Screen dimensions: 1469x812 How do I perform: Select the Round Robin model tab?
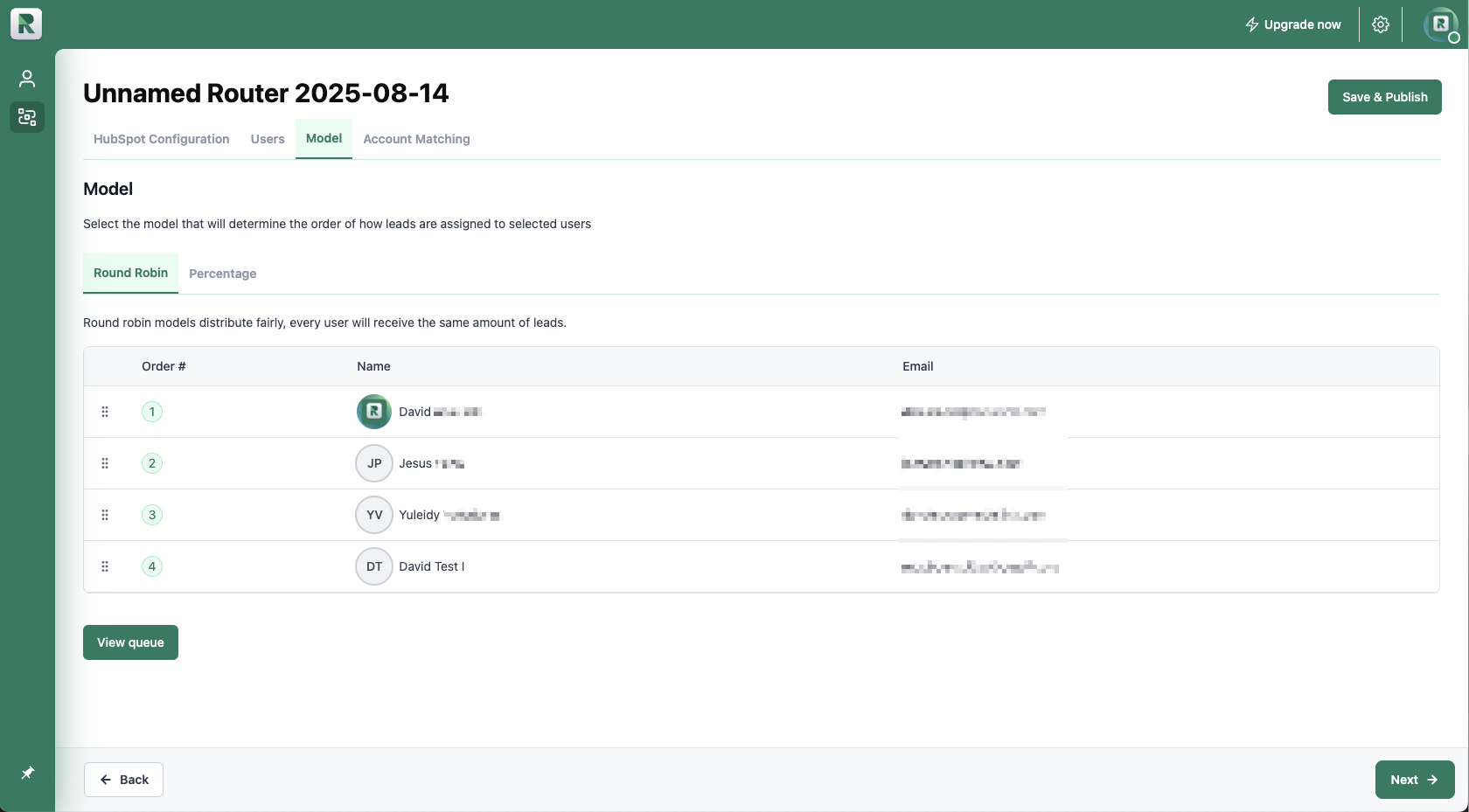(x=130, y=273)
